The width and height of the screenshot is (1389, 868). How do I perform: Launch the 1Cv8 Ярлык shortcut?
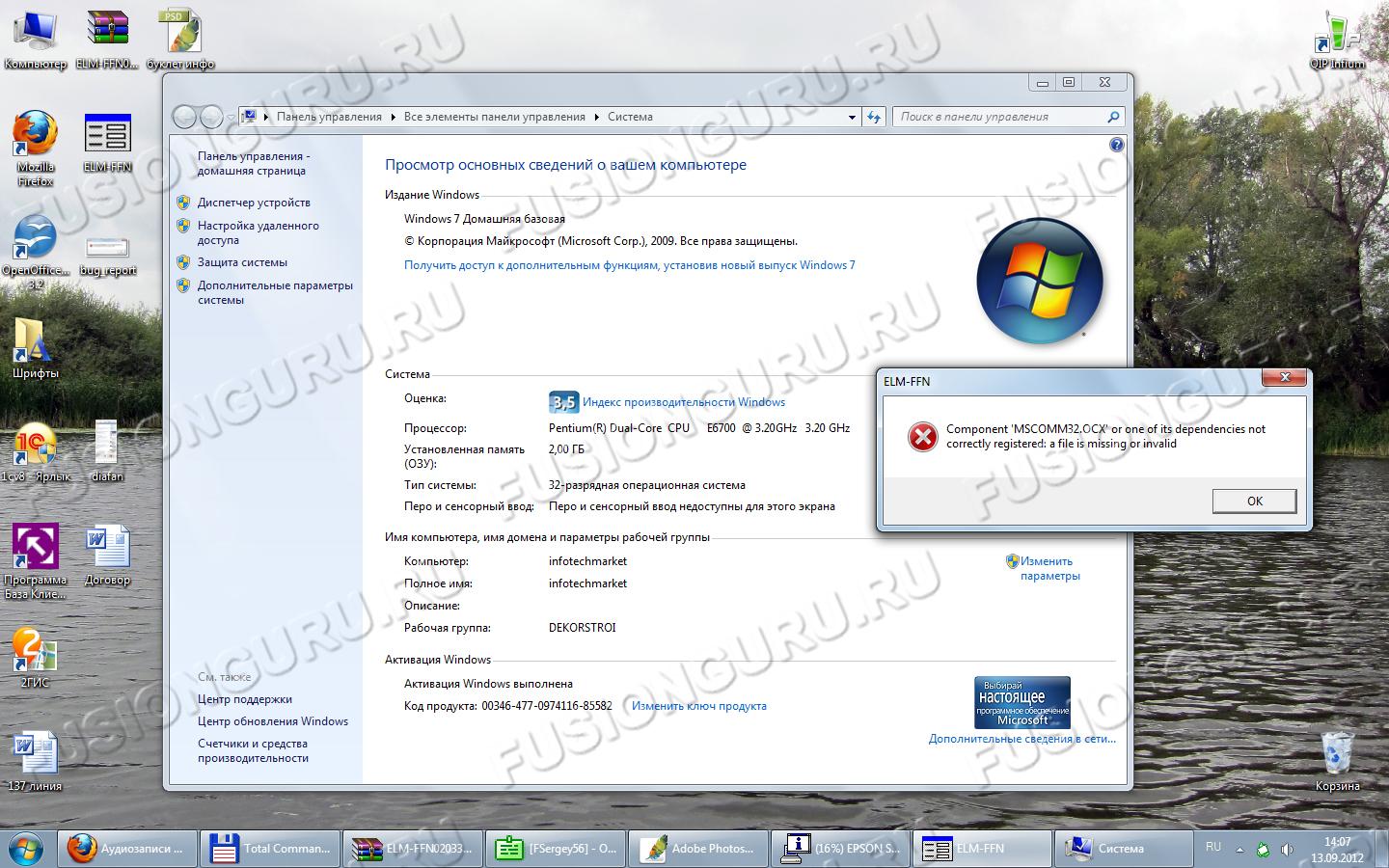pyautogui.click(x=35, y=452)
